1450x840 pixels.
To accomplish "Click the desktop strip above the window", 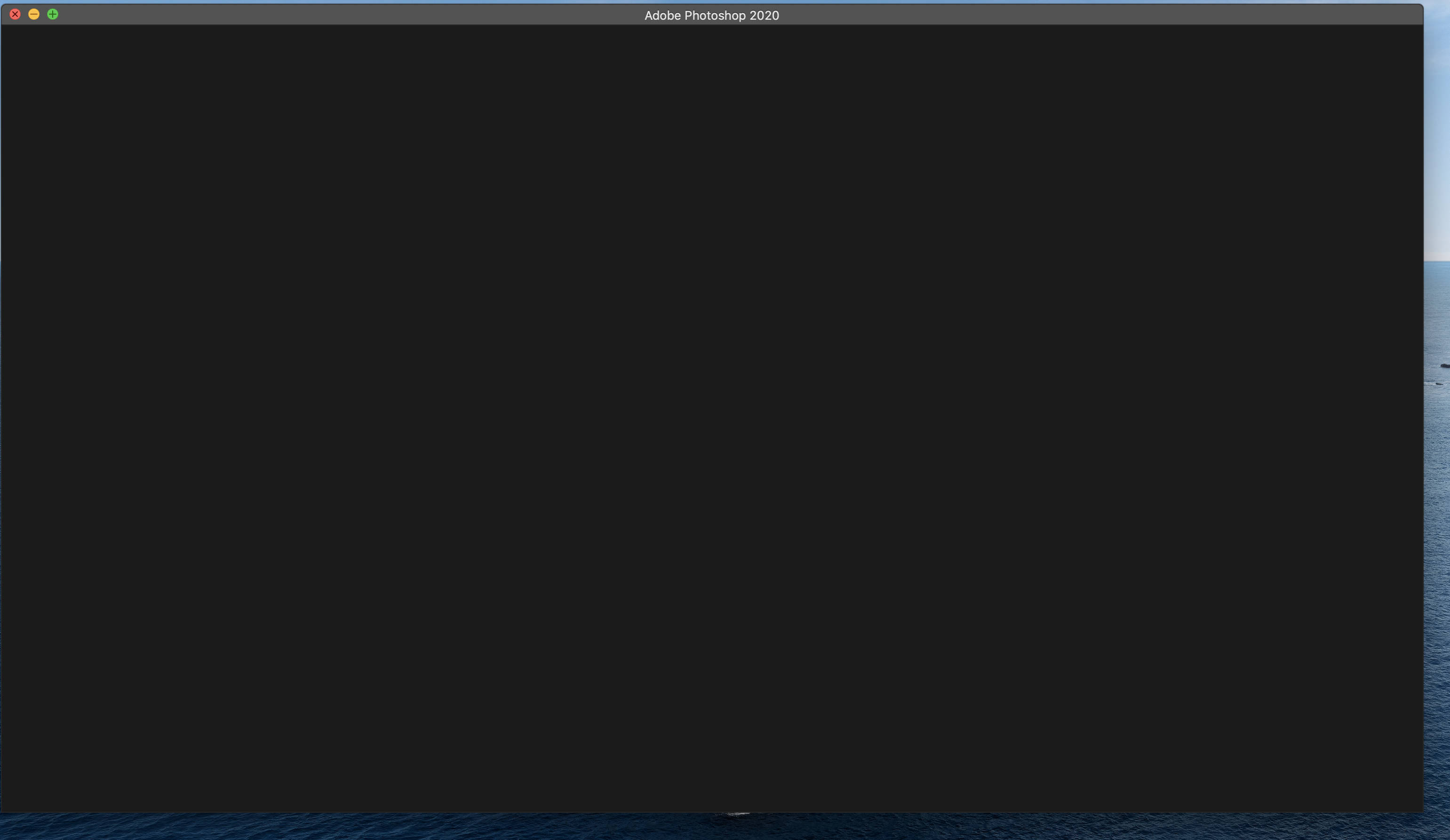I will click(714, 2).
